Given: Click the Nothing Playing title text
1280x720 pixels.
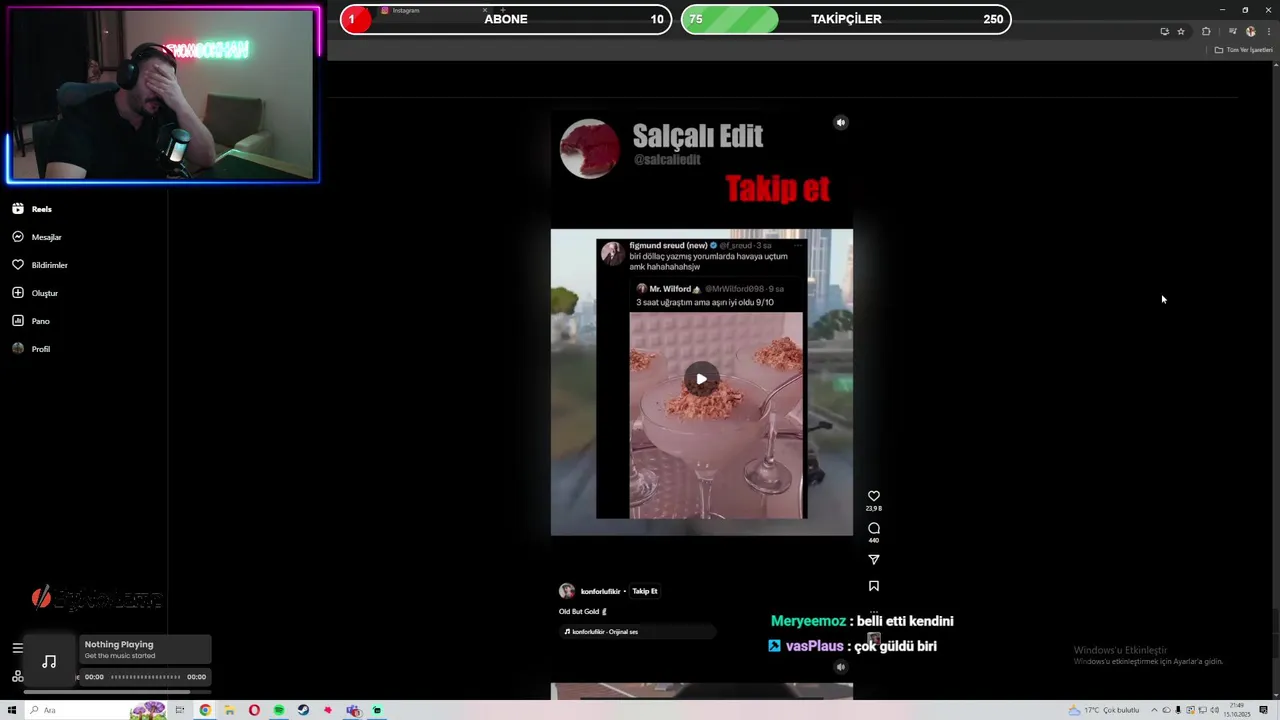Looking at the screenshot, I should point(119,645).
